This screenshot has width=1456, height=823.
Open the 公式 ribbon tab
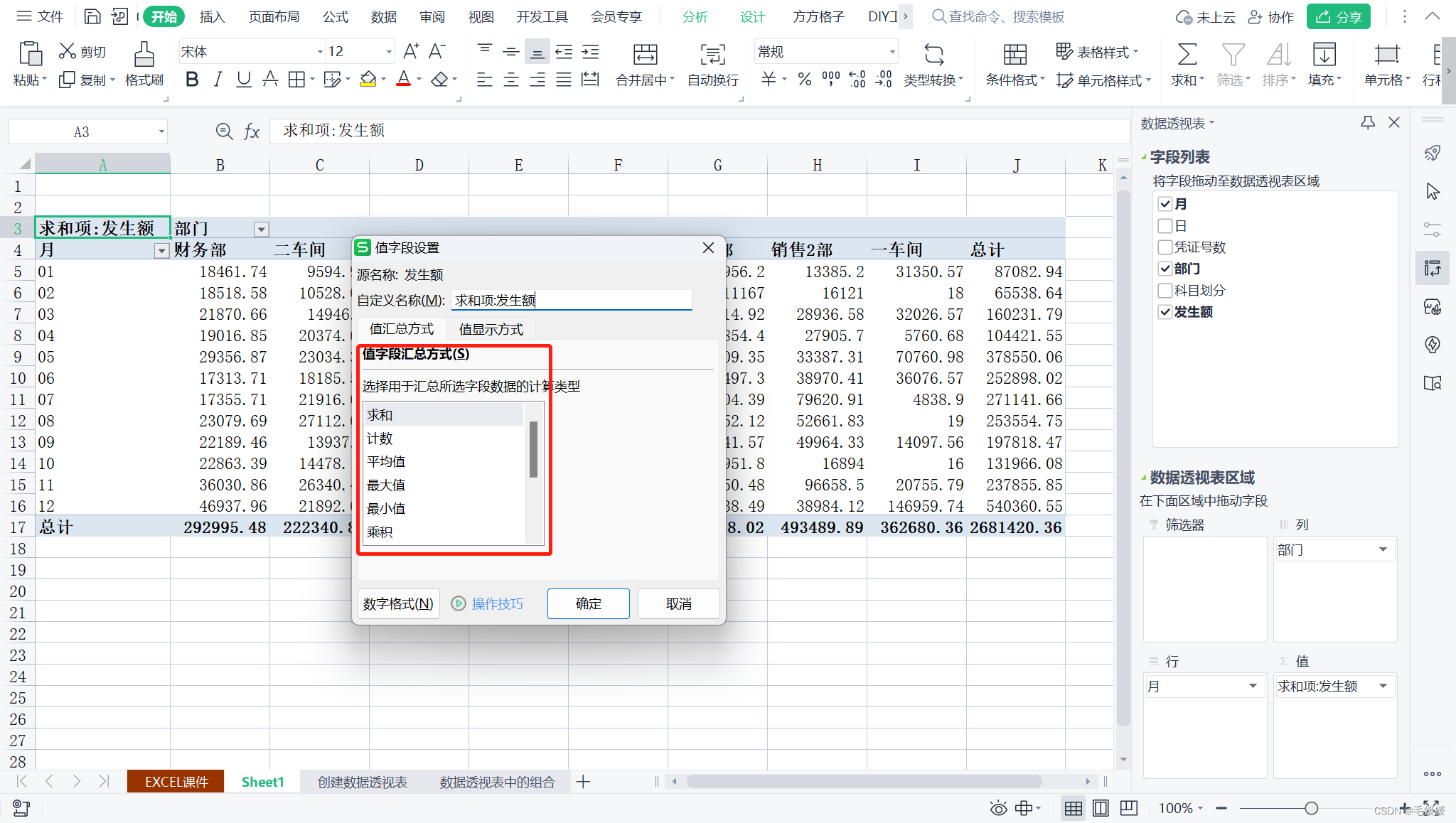[335, 16]
